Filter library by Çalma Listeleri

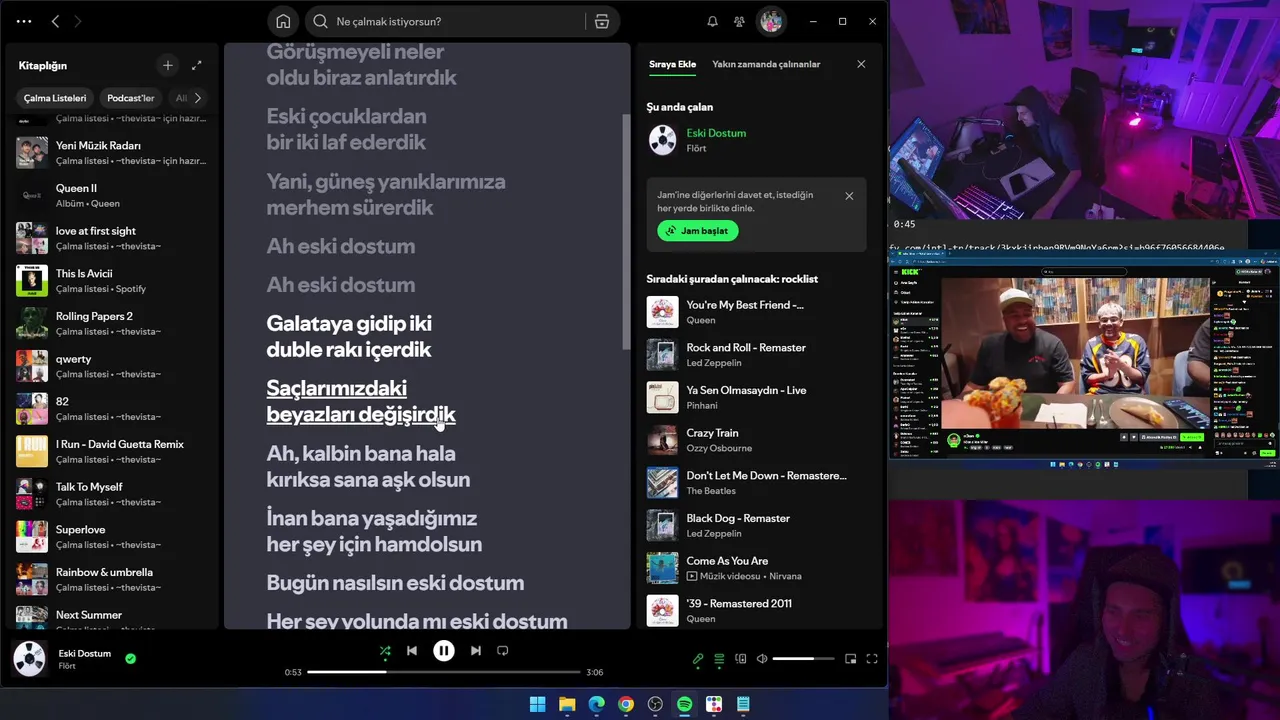[x=55, y=98]
